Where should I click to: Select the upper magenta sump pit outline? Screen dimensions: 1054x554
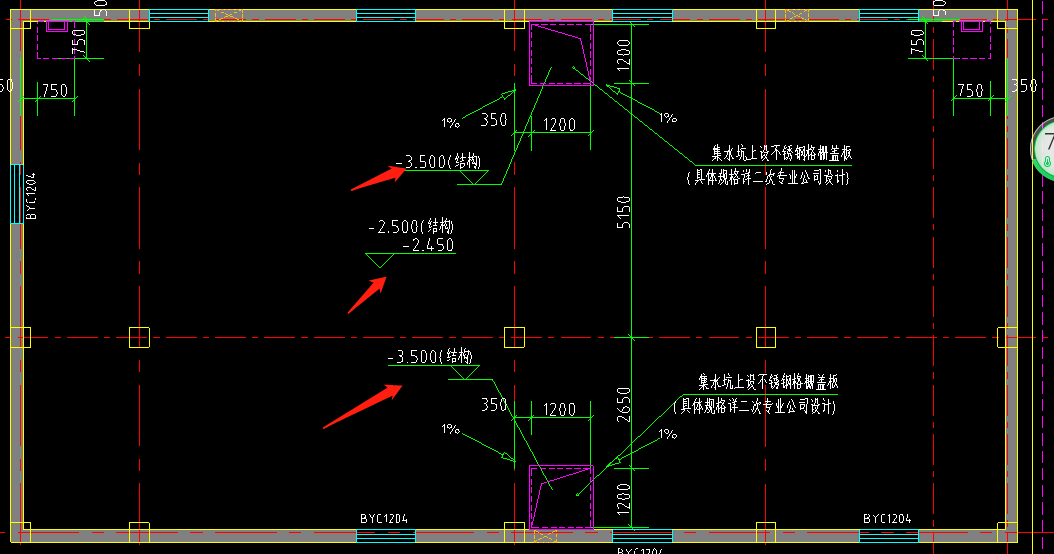click(x=561, y=54)
